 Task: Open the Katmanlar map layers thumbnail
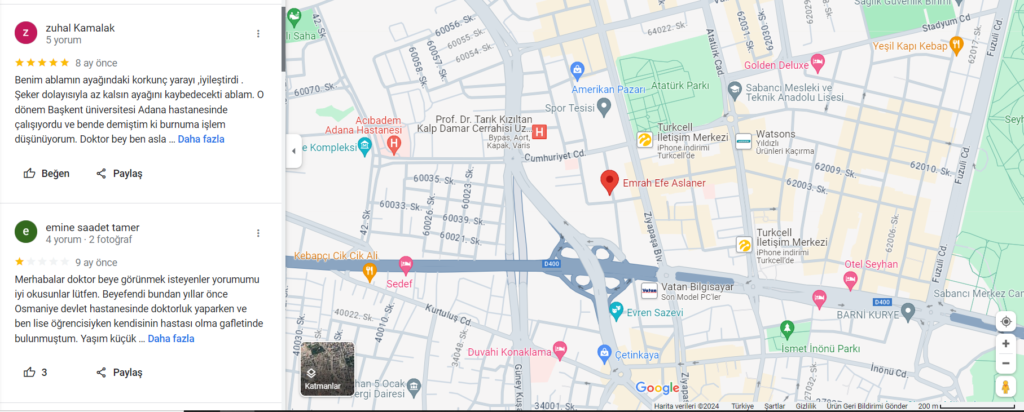tap(328, 368)
